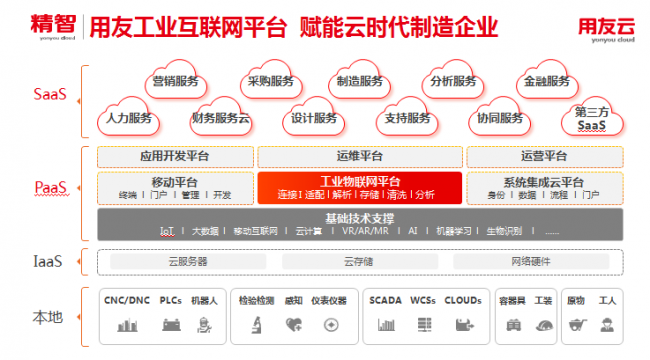Select the 第三方 SaaS cloud
The width and height of the screenshot is (650, 360).
(x=592, y=117)
